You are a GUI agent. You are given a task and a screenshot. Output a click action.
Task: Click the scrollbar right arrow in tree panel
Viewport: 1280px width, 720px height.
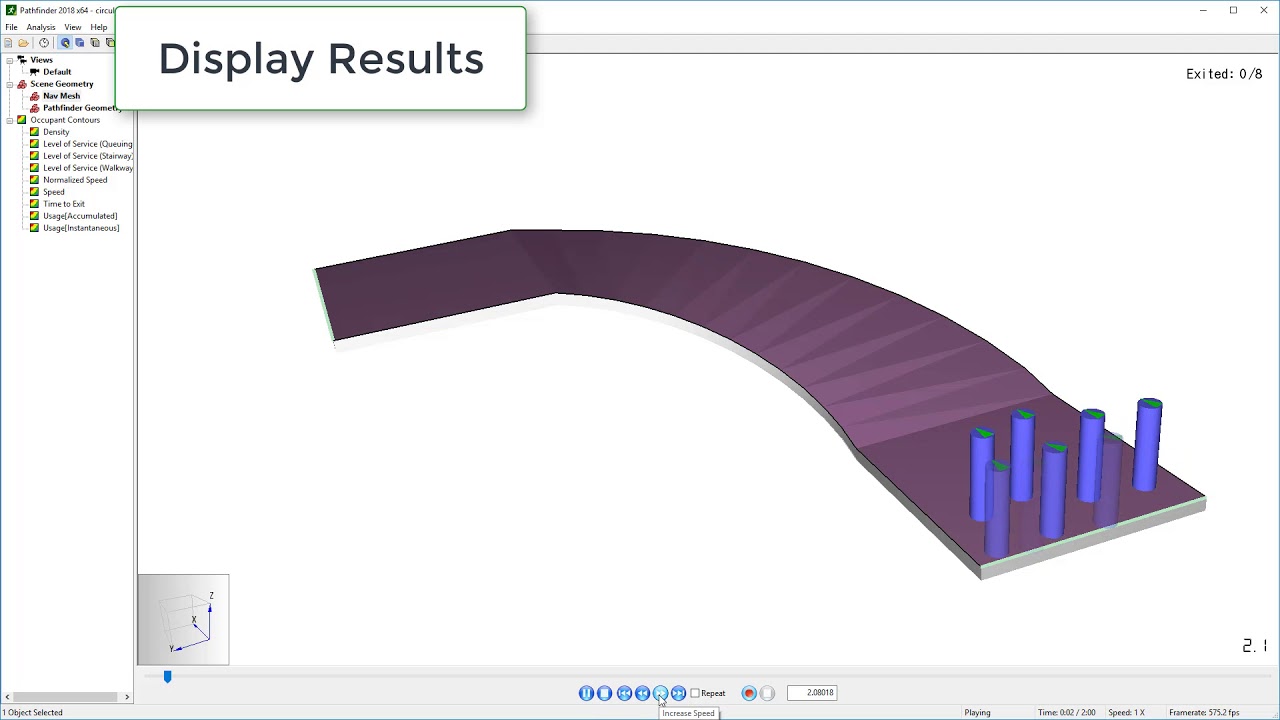coord(127,697)
